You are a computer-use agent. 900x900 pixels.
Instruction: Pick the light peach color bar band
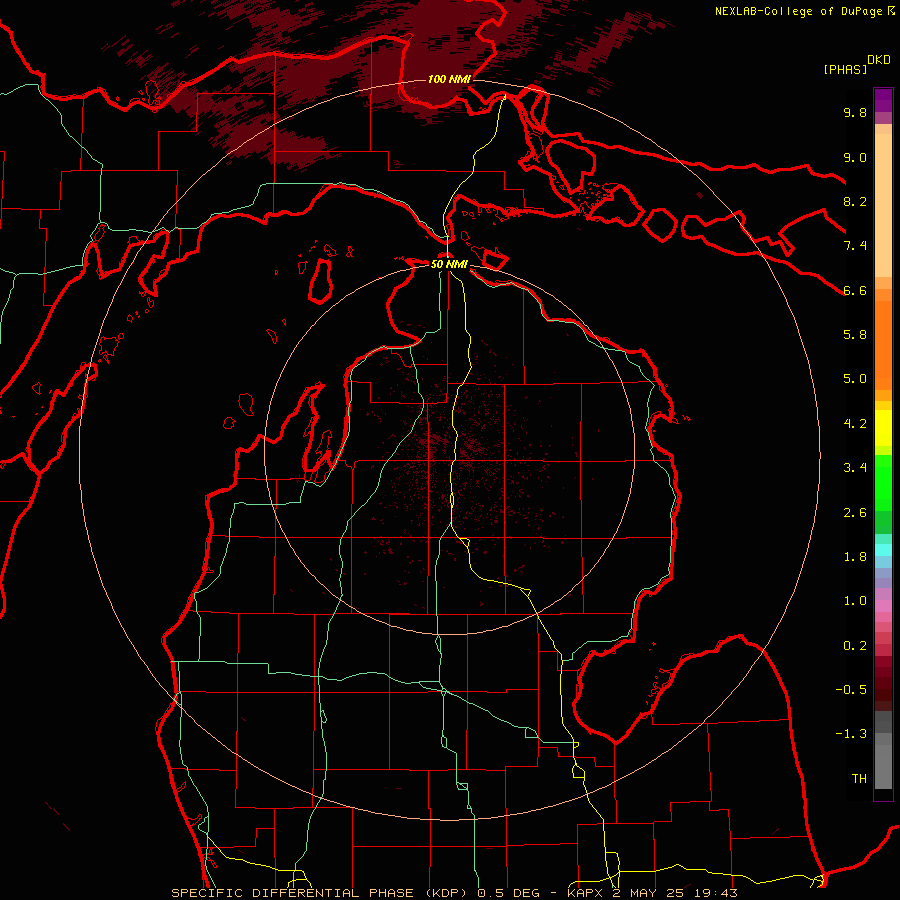click(x=883, y=205)
